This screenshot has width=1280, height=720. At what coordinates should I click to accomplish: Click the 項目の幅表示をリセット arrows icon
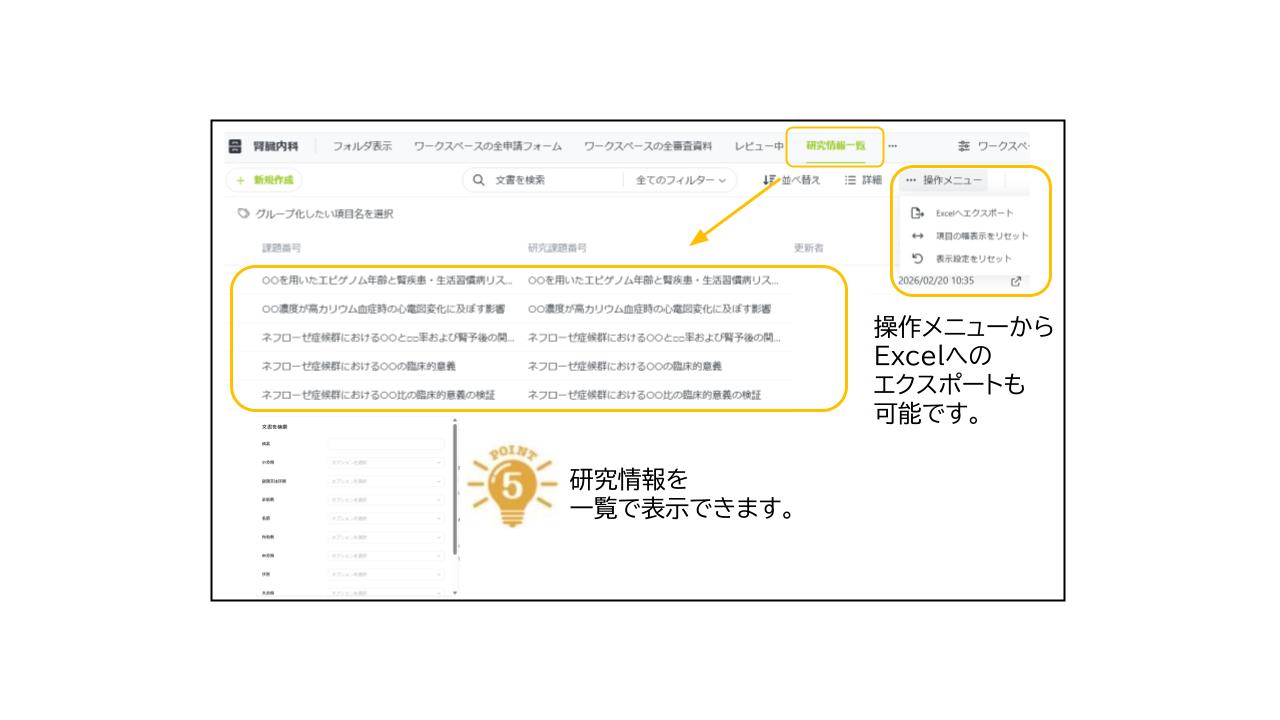[x=917, y=235]
